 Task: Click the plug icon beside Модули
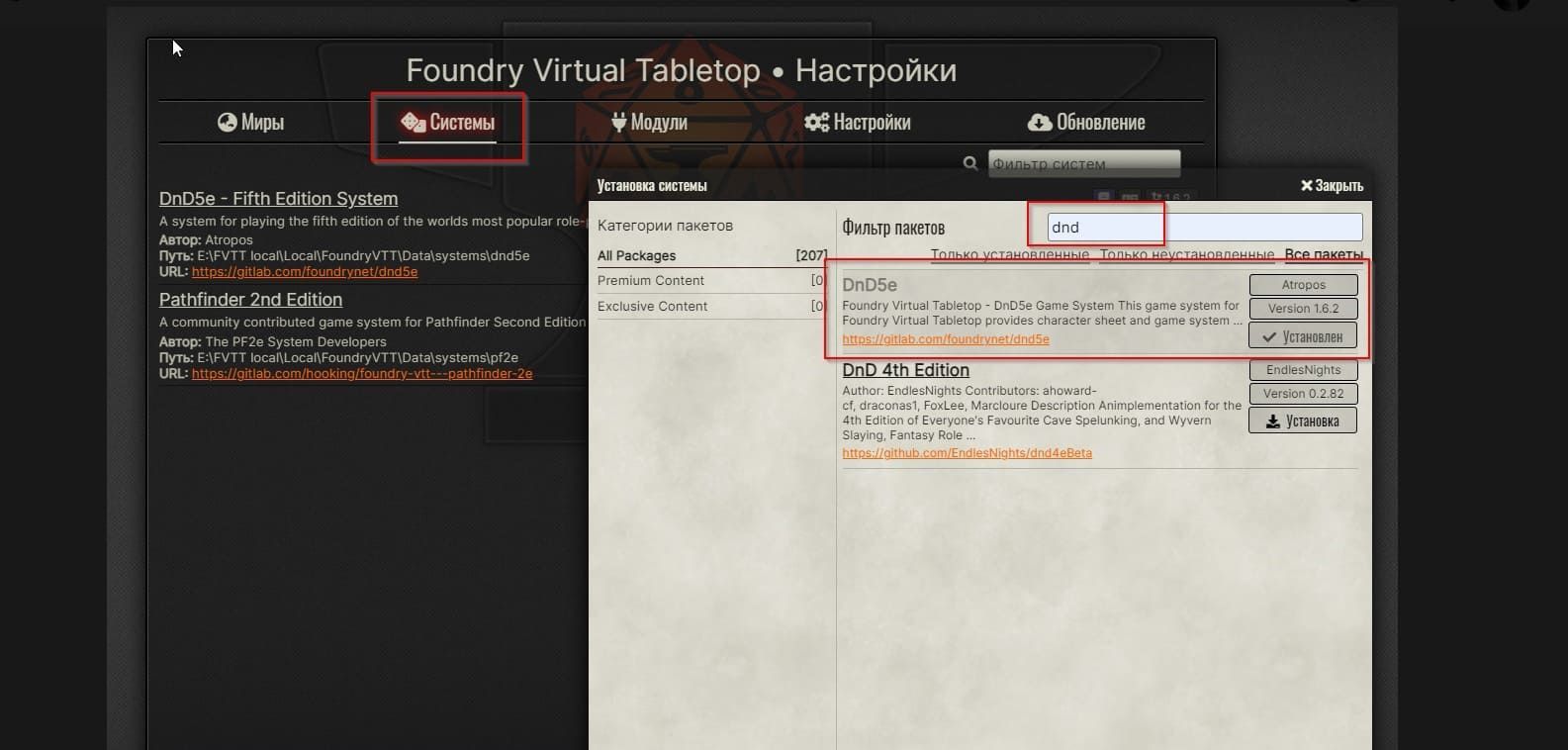618,122
